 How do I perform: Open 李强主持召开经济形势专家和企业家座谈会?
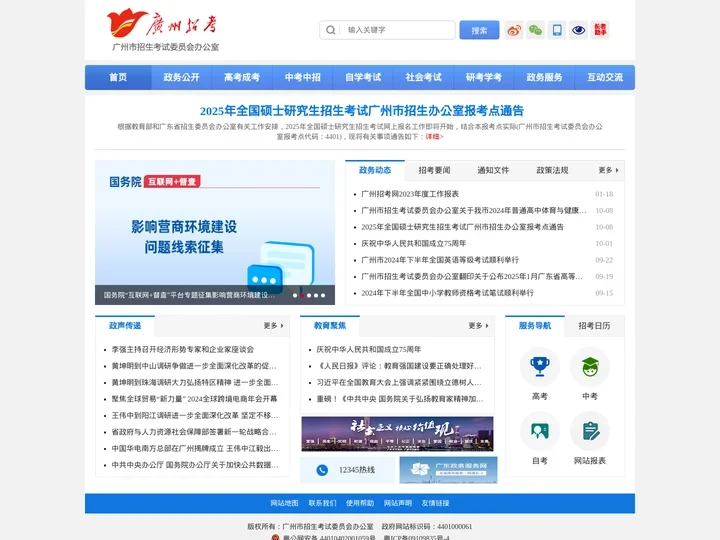(x=183, y=349)
